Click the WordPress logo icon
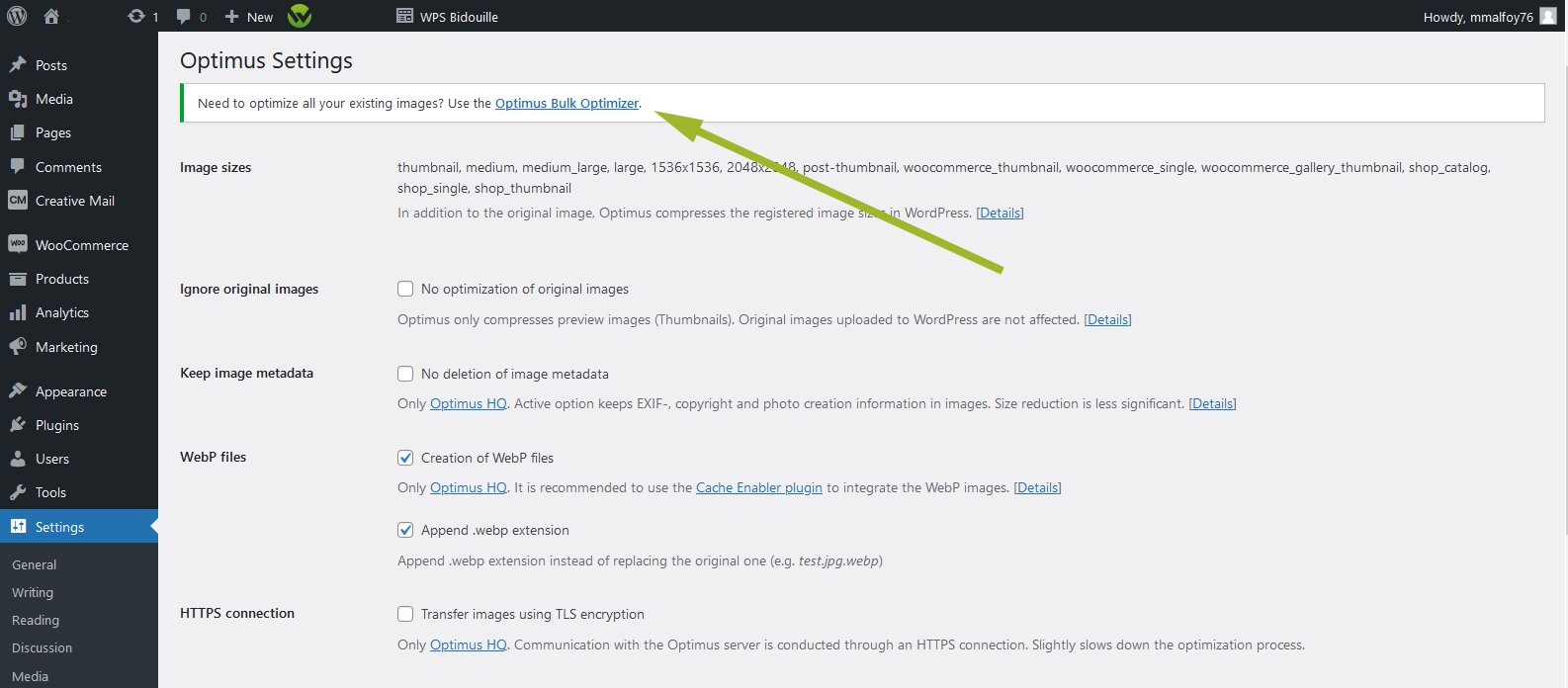The width and height of the screenshot is (1568, 688). pos(17,16)
